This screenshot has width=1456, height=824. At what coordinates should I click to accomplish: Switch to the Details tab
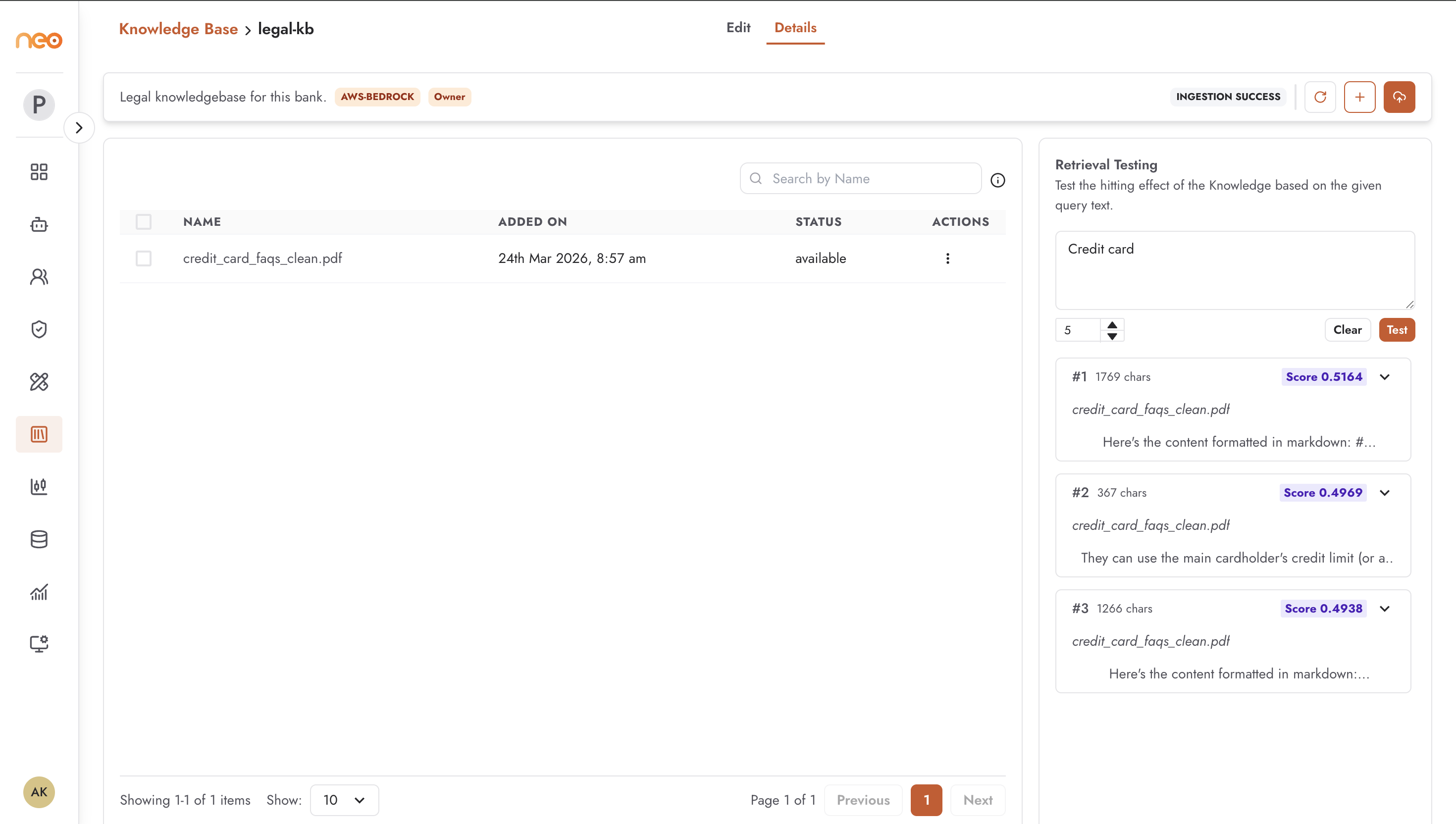(x=796, y=28)
